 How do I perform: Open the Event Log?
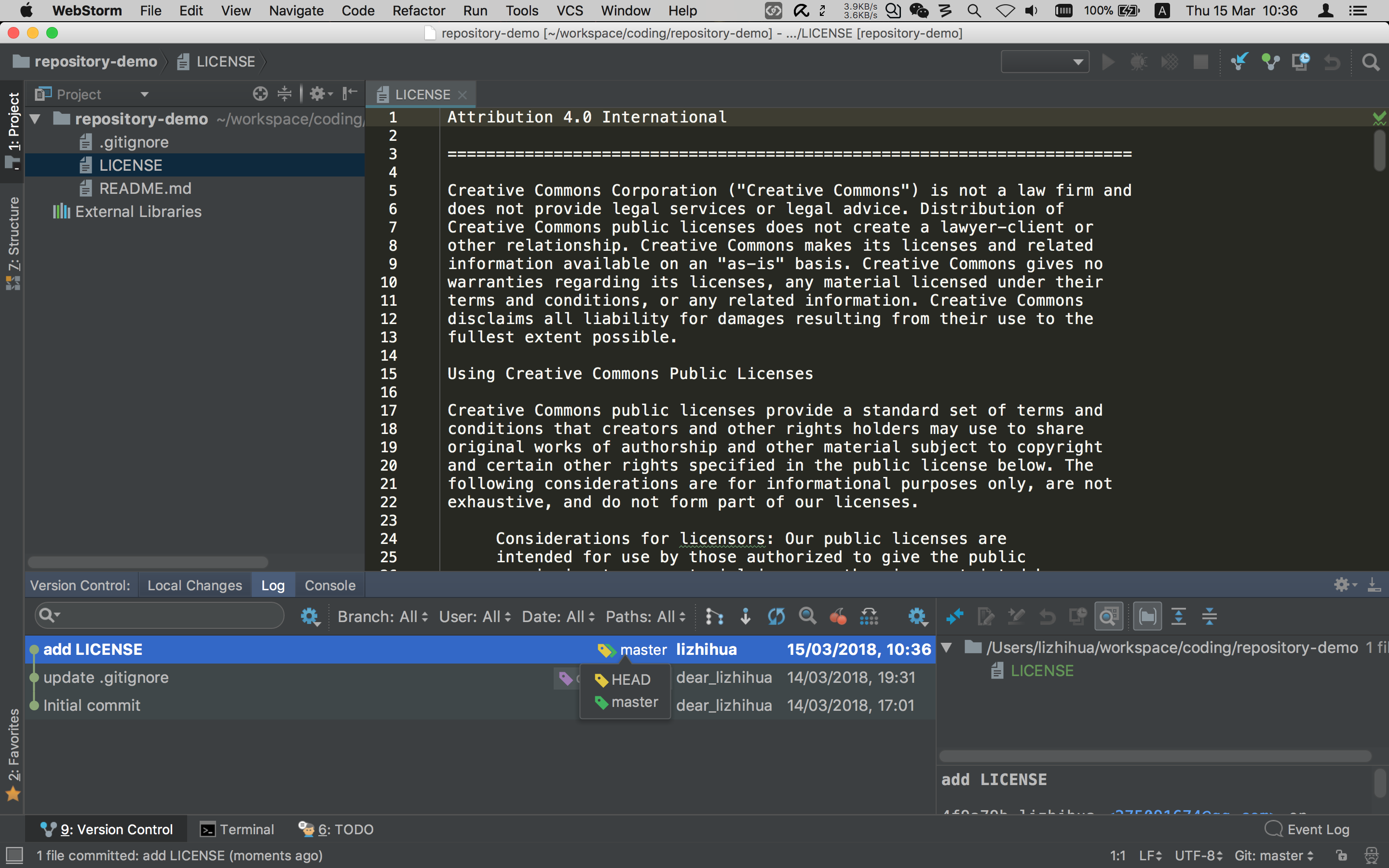1307,829
